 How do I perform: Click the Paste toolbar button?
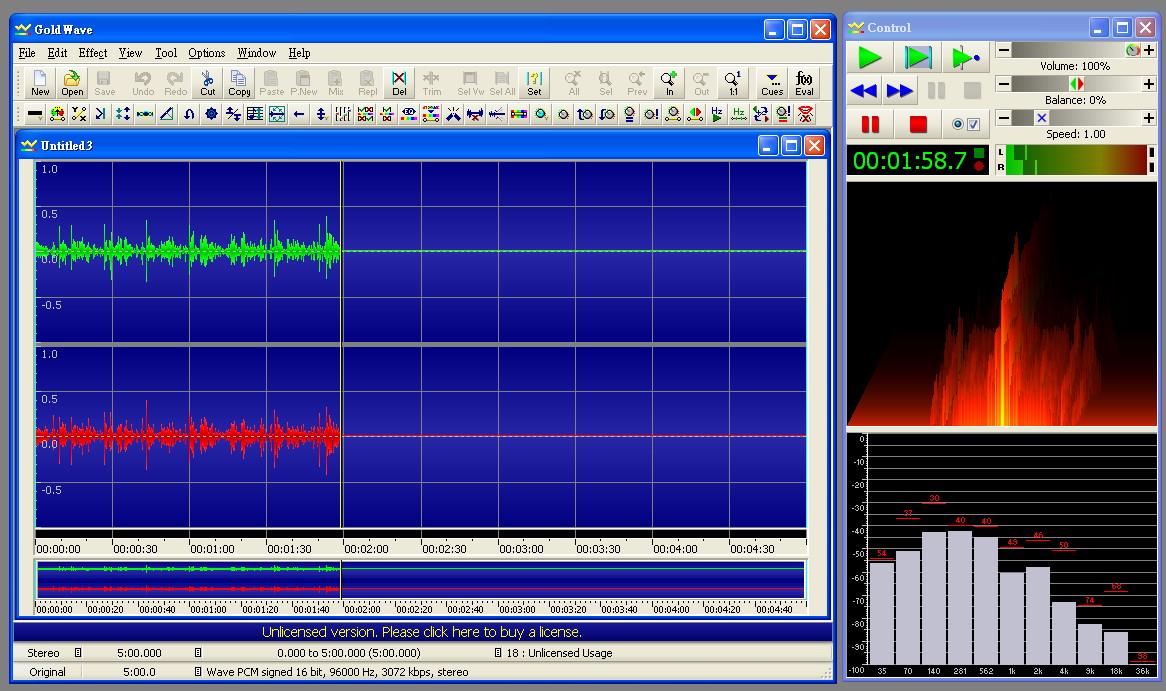point(271,83)
